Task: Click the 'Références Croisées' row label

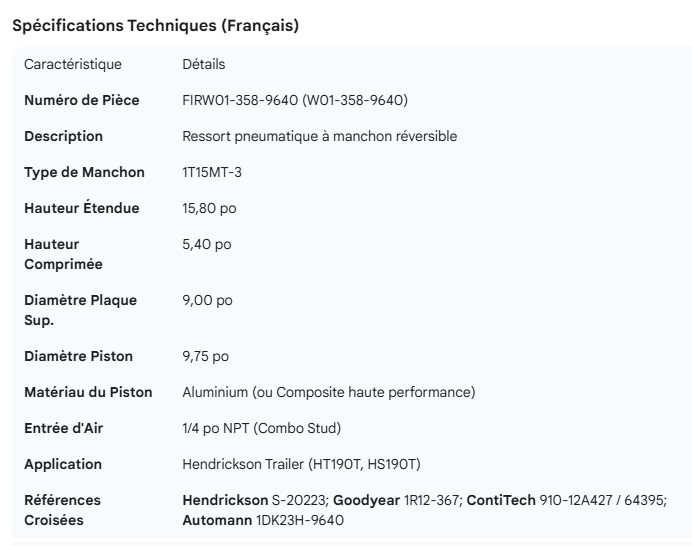Action: click(x=62, y=510)
